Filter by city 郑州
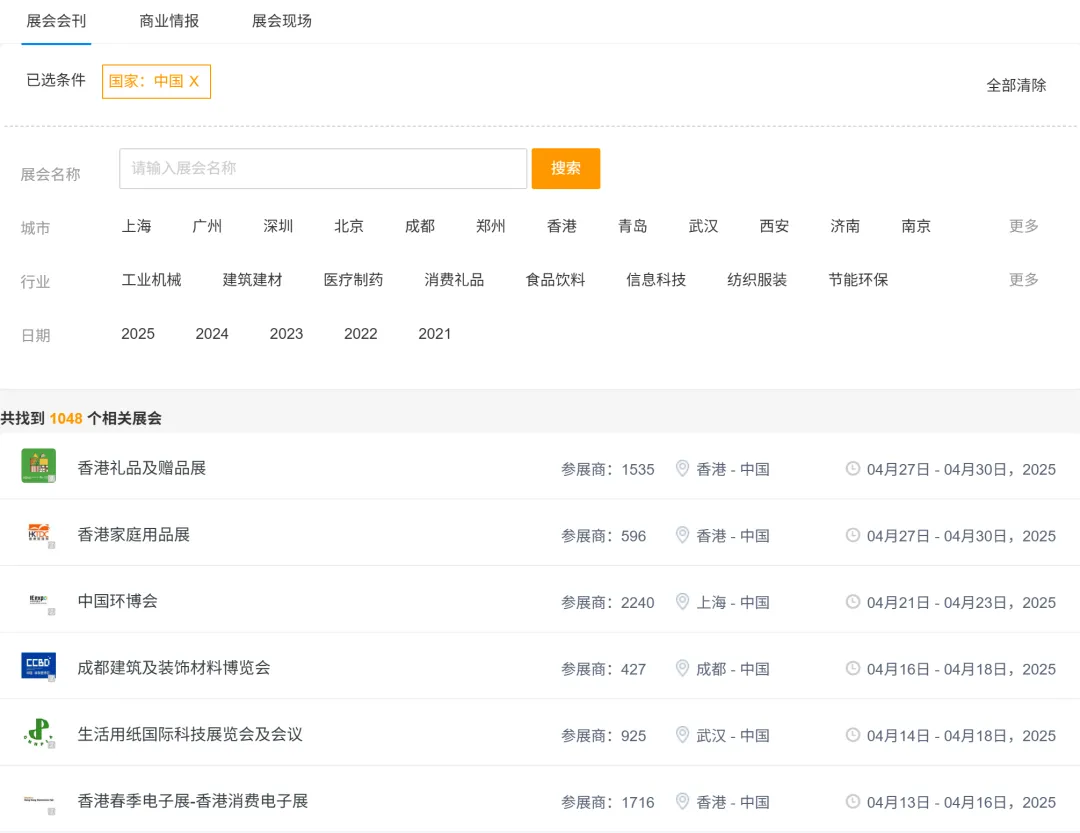 (x=491, y=226)
